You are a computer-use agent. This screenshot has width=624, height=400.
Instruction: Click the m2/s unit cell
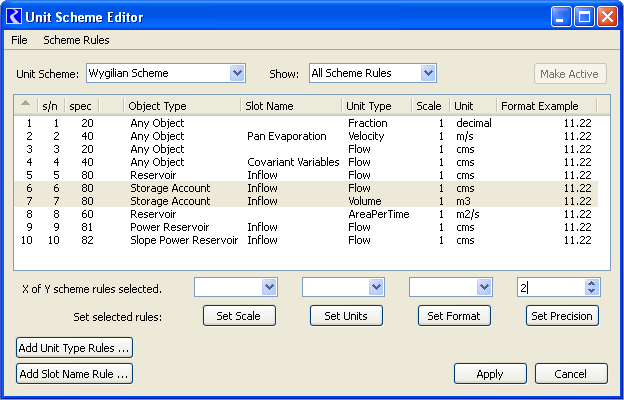(x=468, y=214)
